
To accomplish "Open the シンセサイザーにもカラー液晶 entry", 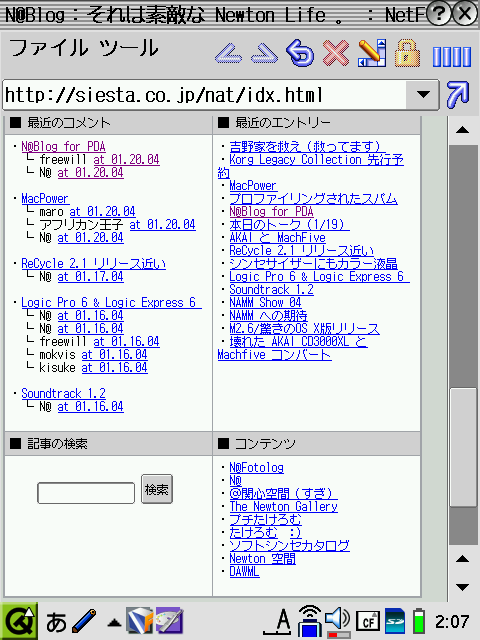I will (x=313, y=264).
